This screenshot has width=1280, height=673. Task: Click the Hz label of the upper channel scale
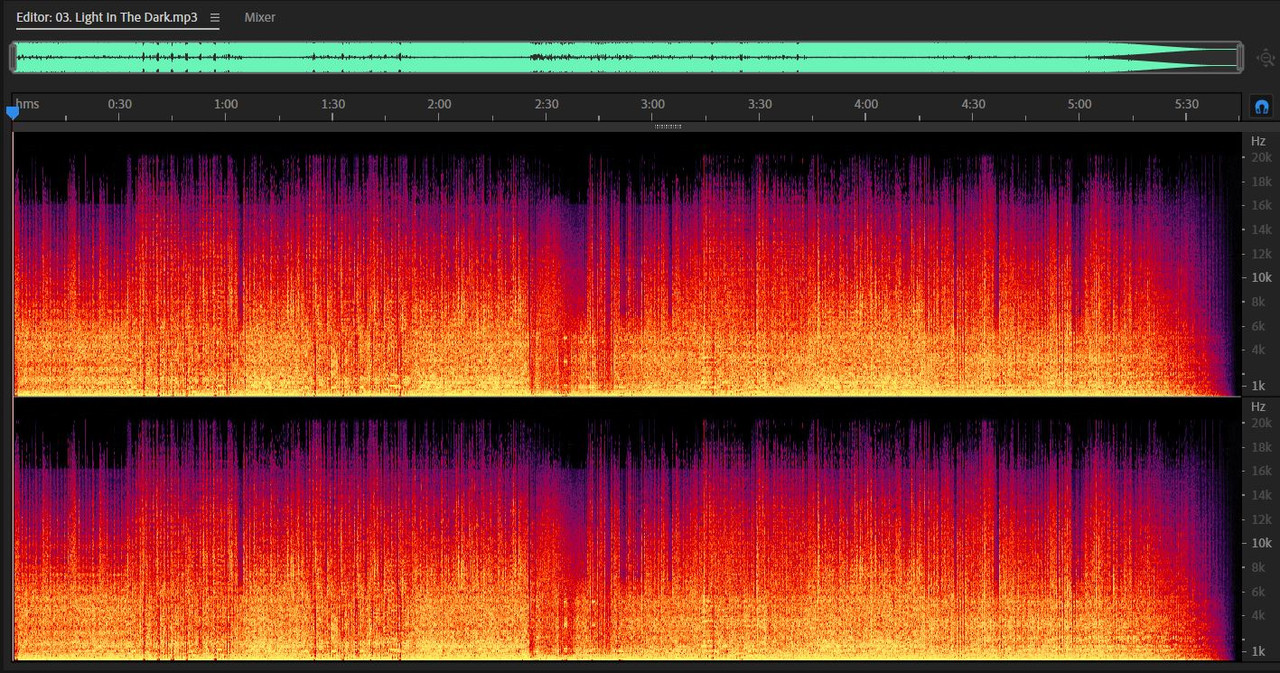click(x=1258, y=141)
